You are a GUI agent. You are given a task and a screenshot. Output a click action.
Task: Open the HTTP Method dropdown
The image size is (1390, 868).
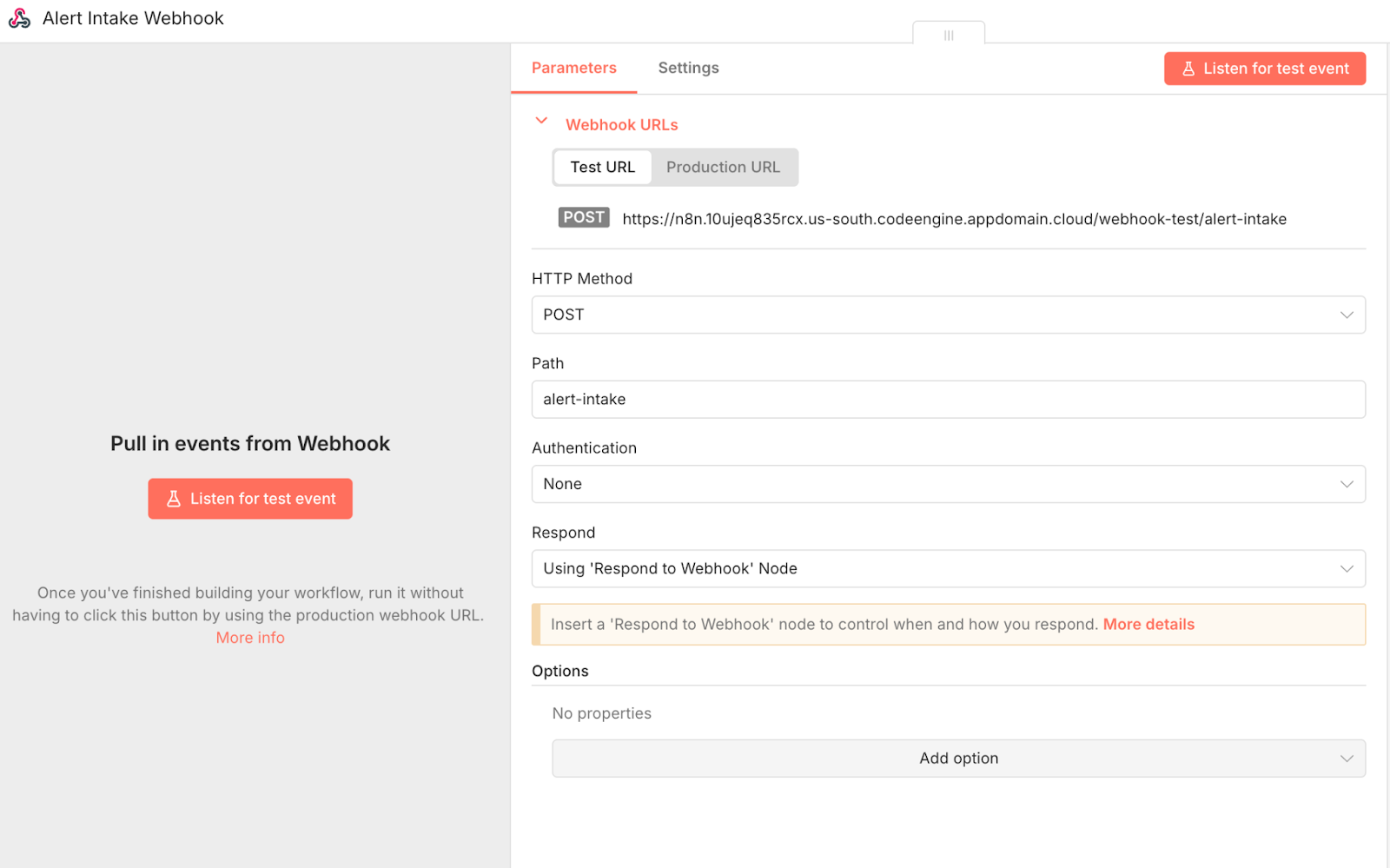pos(948,315)
